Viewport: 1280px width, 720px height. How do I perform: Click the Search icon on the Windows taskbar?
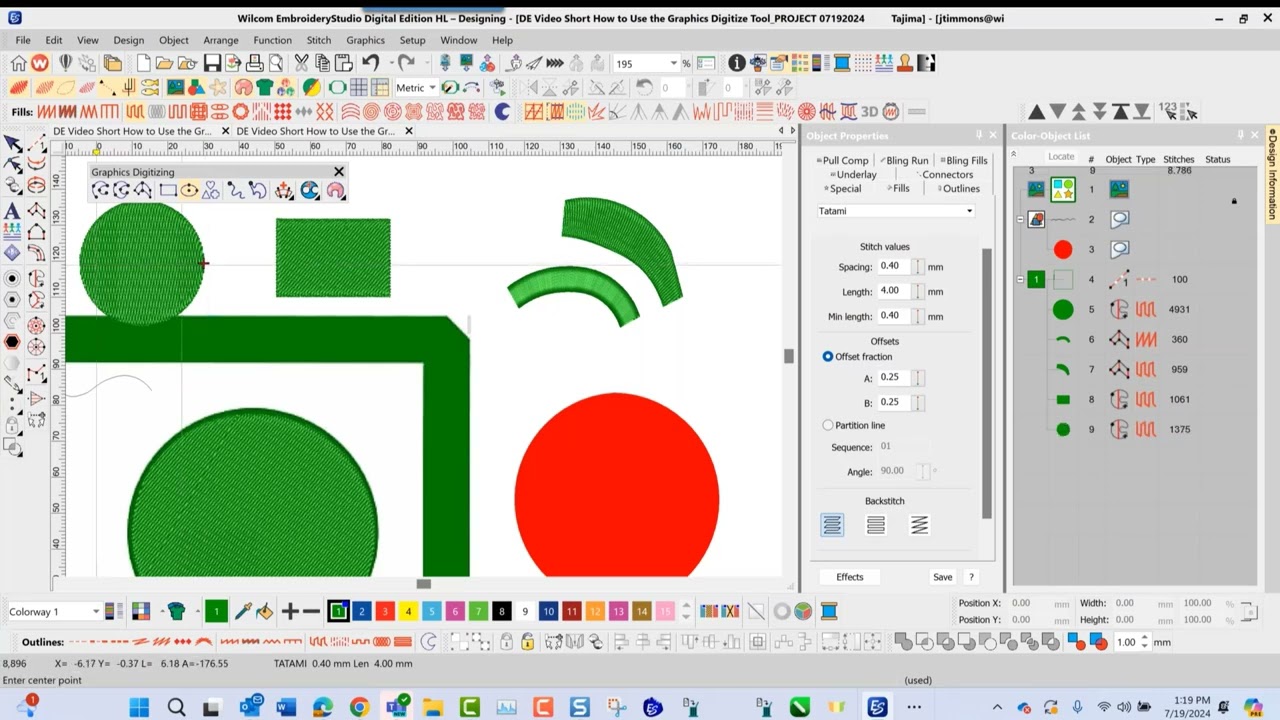point(175,708)
